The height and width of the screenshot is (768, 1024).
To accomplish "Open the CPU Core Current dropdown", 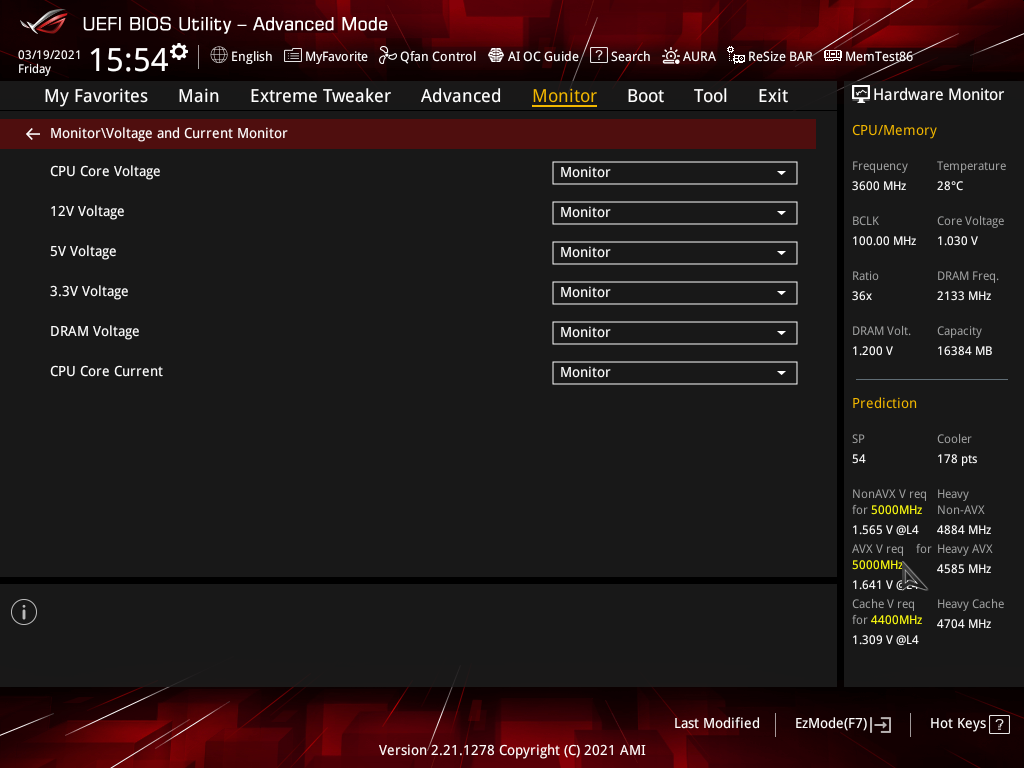I will pos(675,373).
